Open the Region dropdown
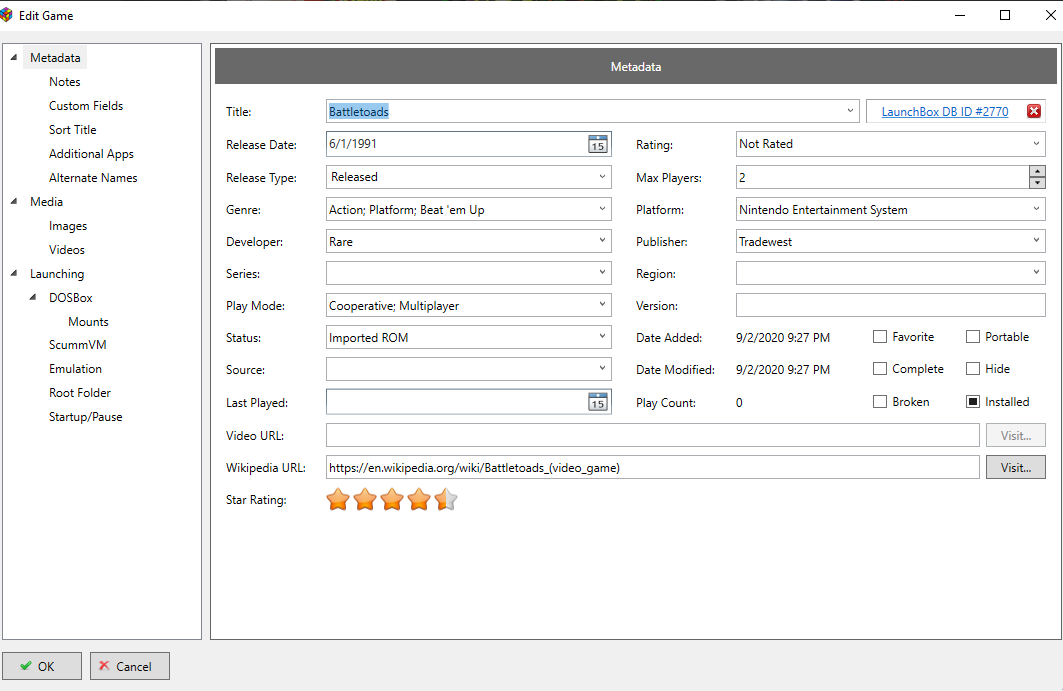Viewport: 1063px width, 691px height. tap(1036, 273)
